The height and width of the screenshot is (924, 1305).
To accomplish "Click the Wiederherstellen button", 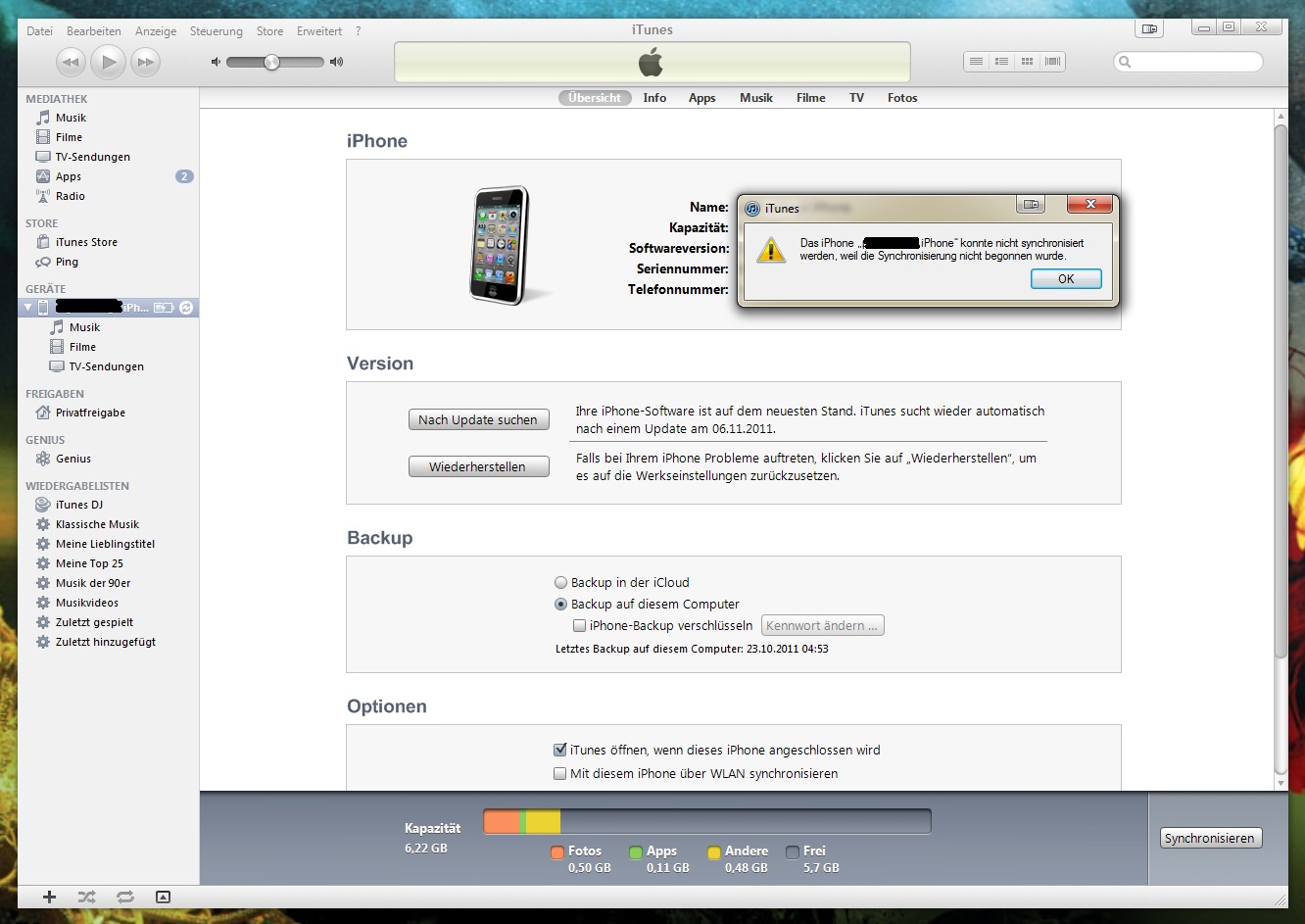I will click(x=478, y=466).
